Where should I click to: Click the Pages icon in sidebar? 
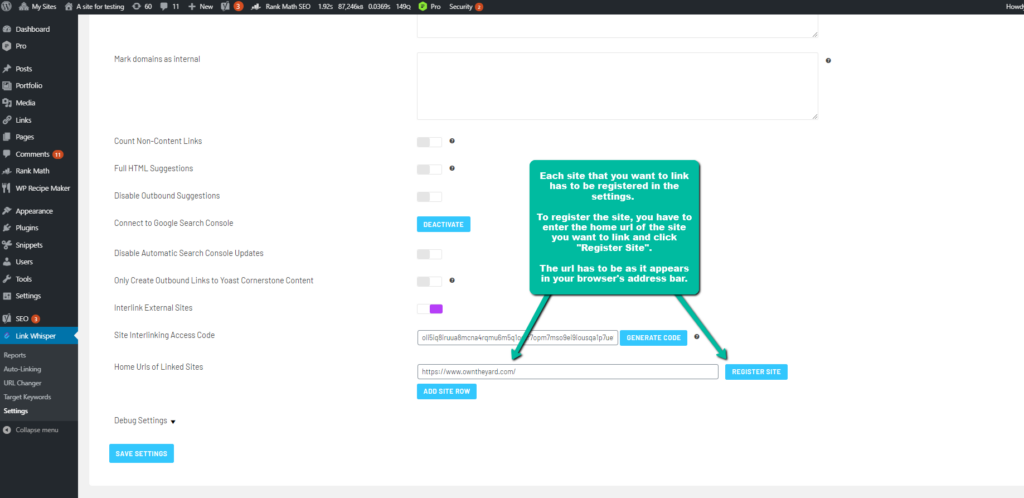[x=7, y=137]
